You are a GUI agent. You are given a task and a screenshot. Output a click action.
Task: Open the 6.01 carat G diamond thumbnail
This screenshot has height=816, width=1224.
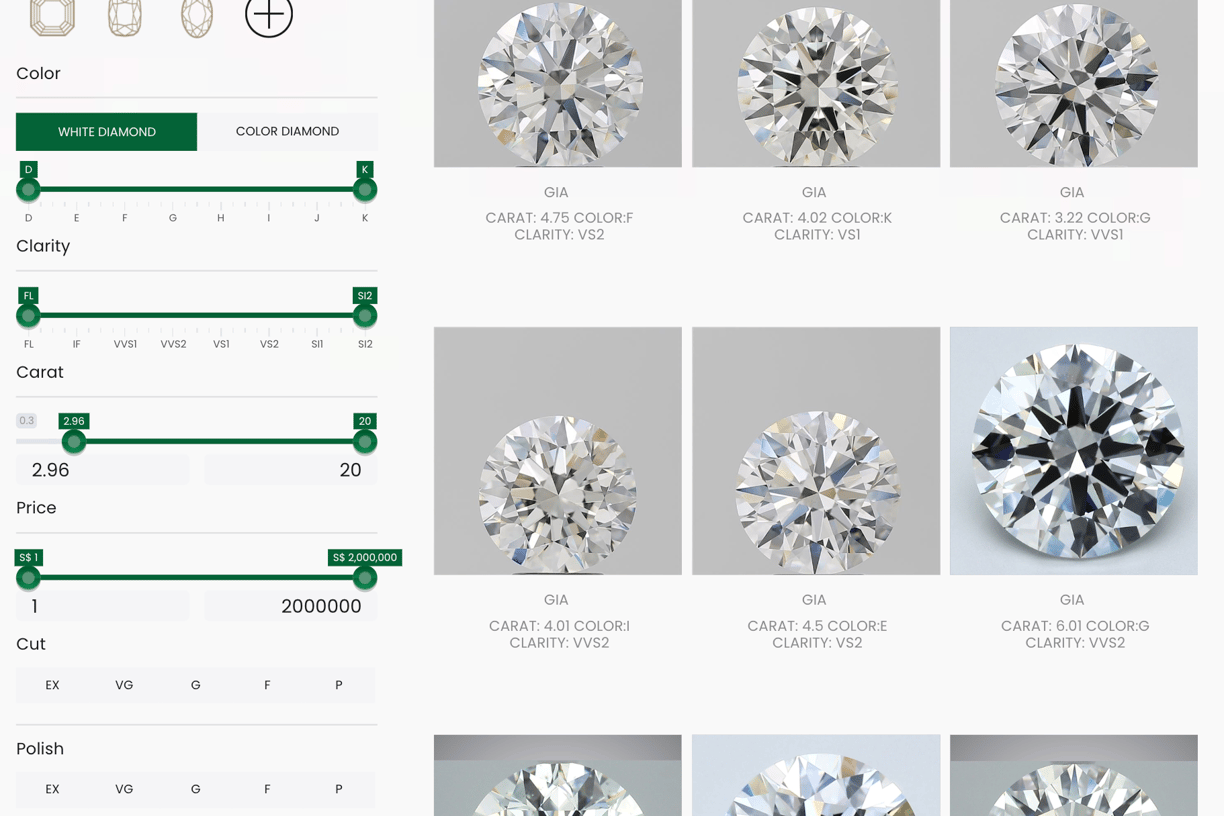1074,451
